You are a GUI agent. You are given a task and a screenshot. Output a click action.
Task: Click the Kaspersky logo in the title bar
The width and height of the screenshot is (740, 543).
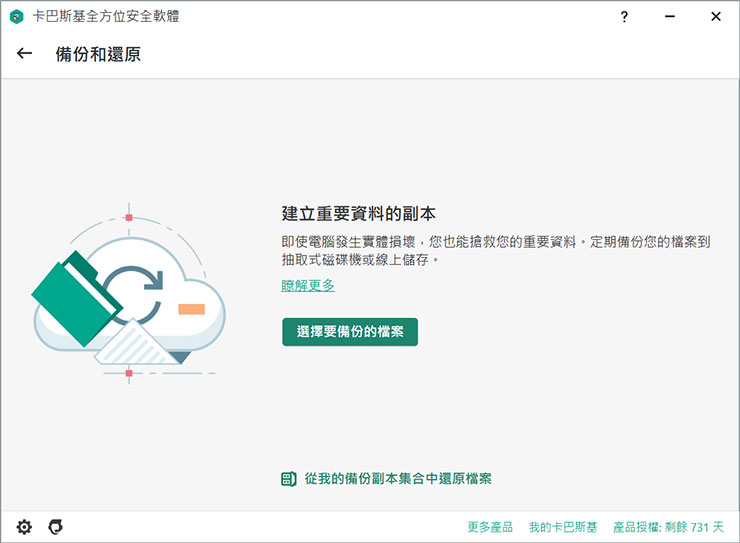point(17,17)
